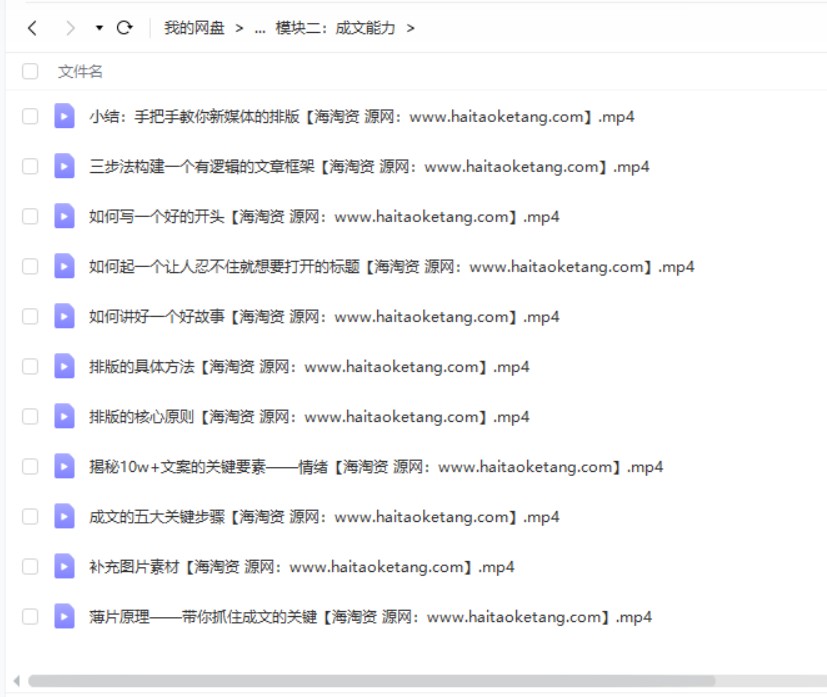Click video icon of 成文的五大关键步骤
827x697 pixels.
64,517
